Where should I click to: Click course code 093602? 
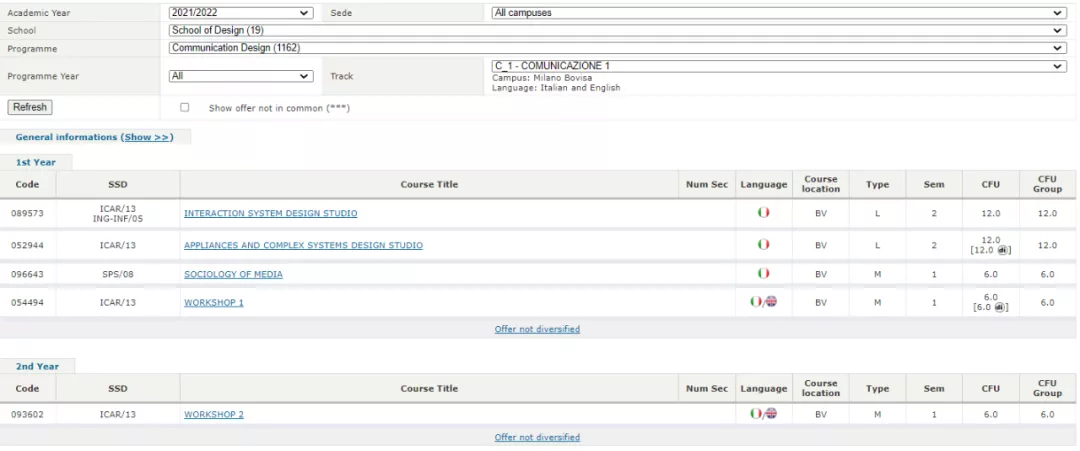28,415
